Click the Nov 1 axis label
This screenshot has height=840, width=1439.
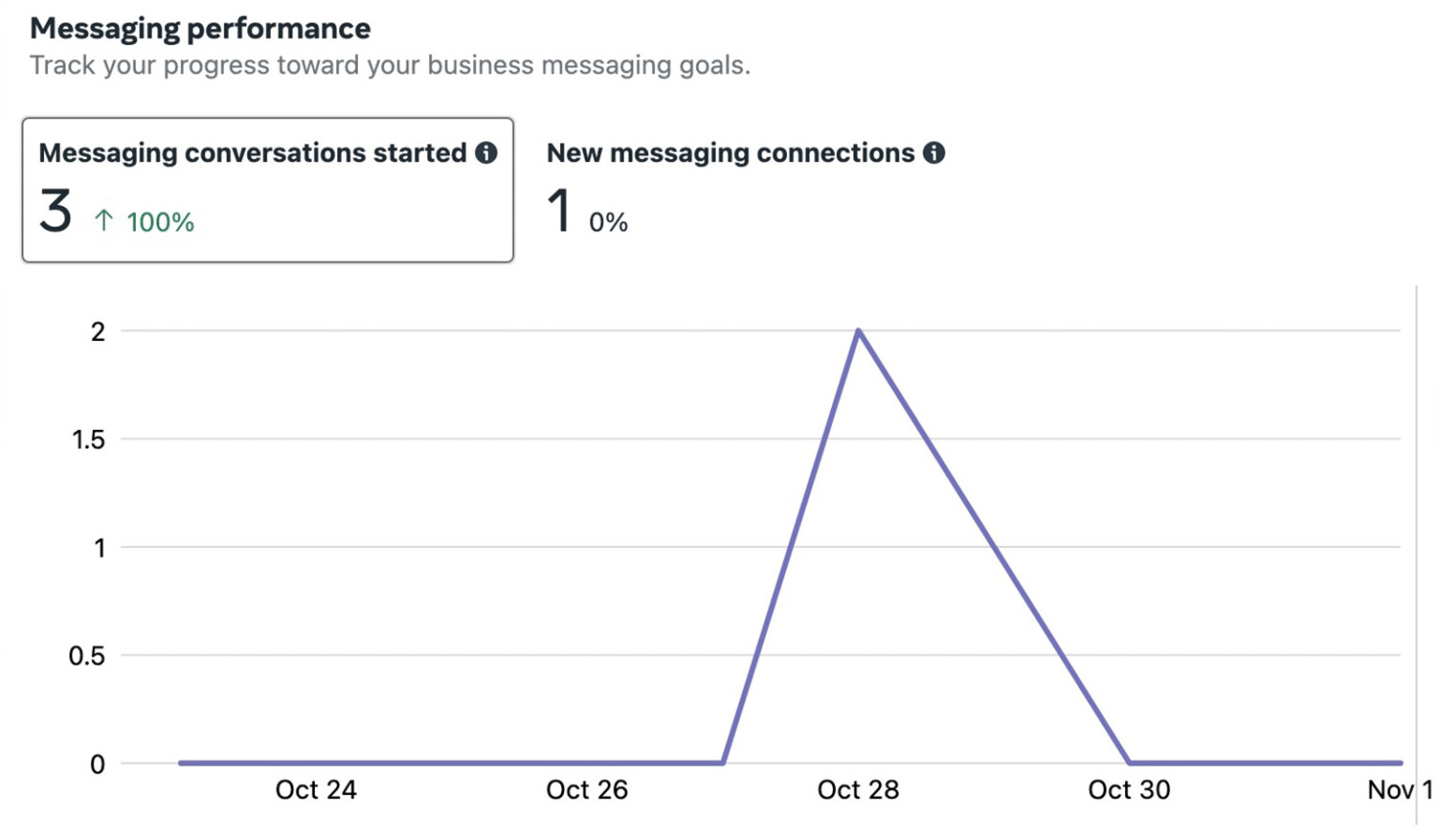tap(1400, 790)
